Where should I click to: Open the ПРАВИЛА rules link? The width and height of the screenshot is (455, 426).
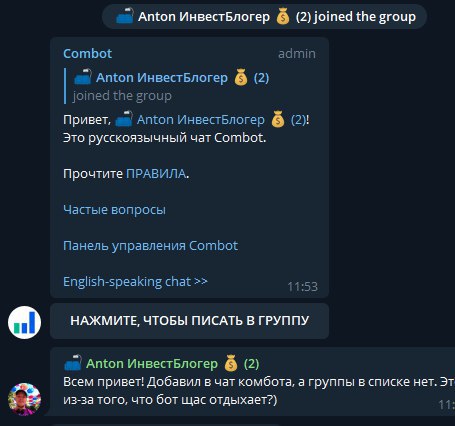click(156, 174)
